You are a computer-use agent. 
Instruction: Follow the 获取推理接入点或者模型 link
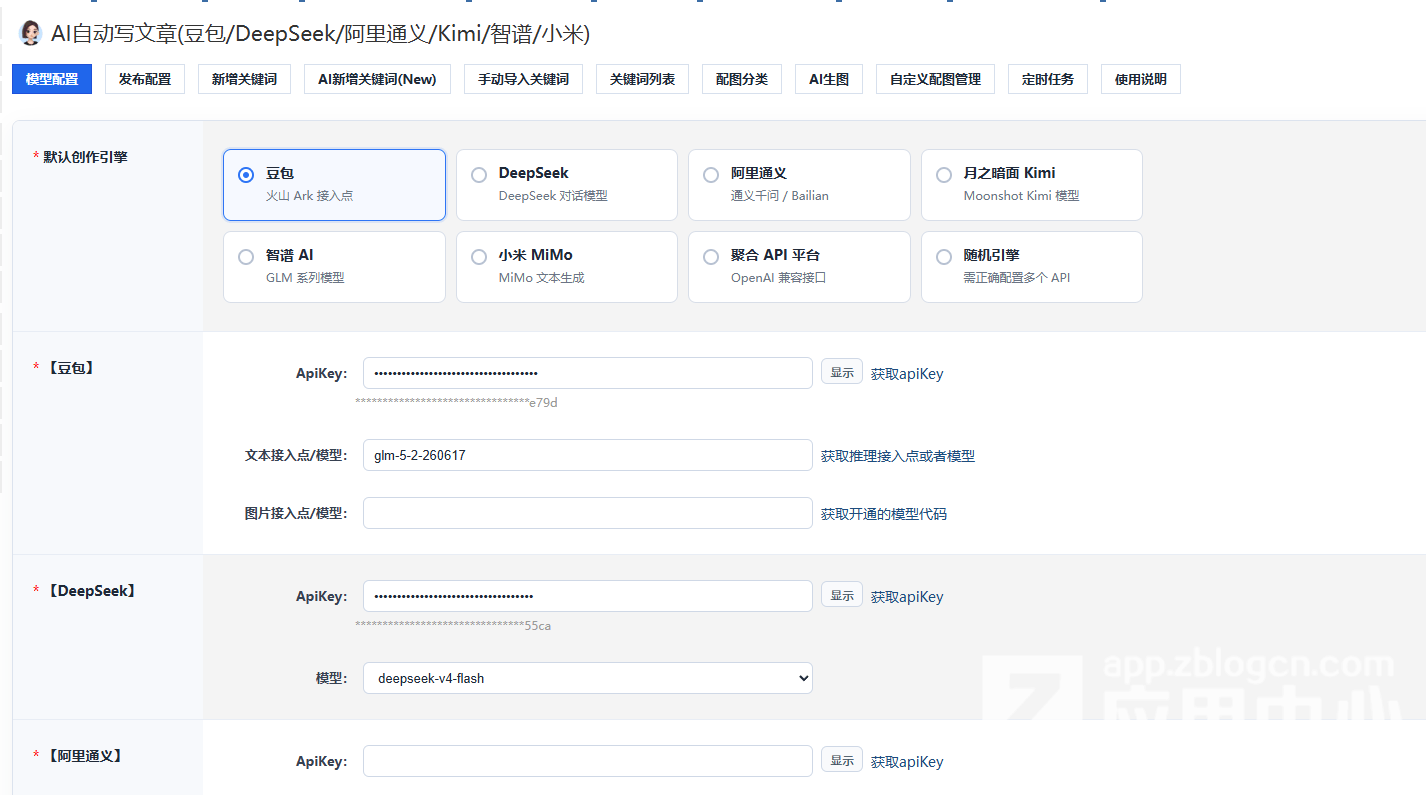pos(898,456)
